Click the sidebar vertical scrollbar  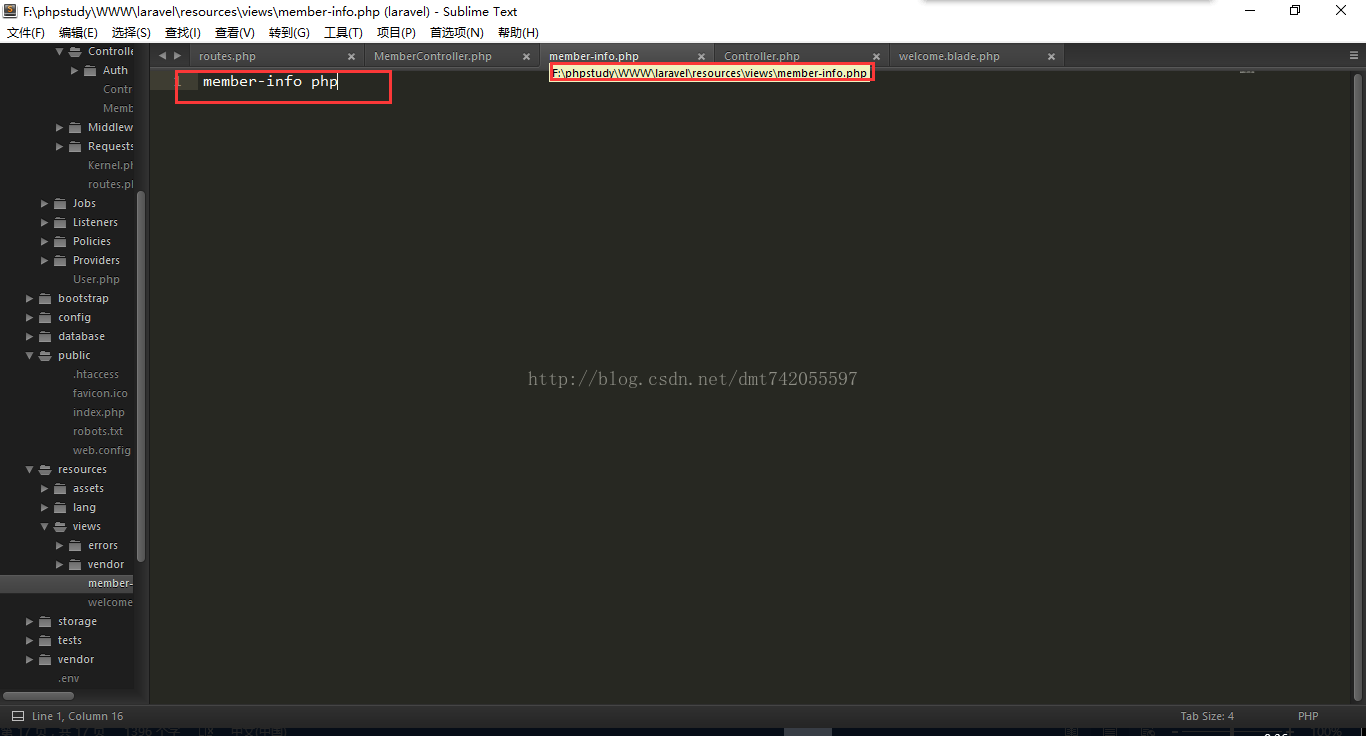coord(141,375)
